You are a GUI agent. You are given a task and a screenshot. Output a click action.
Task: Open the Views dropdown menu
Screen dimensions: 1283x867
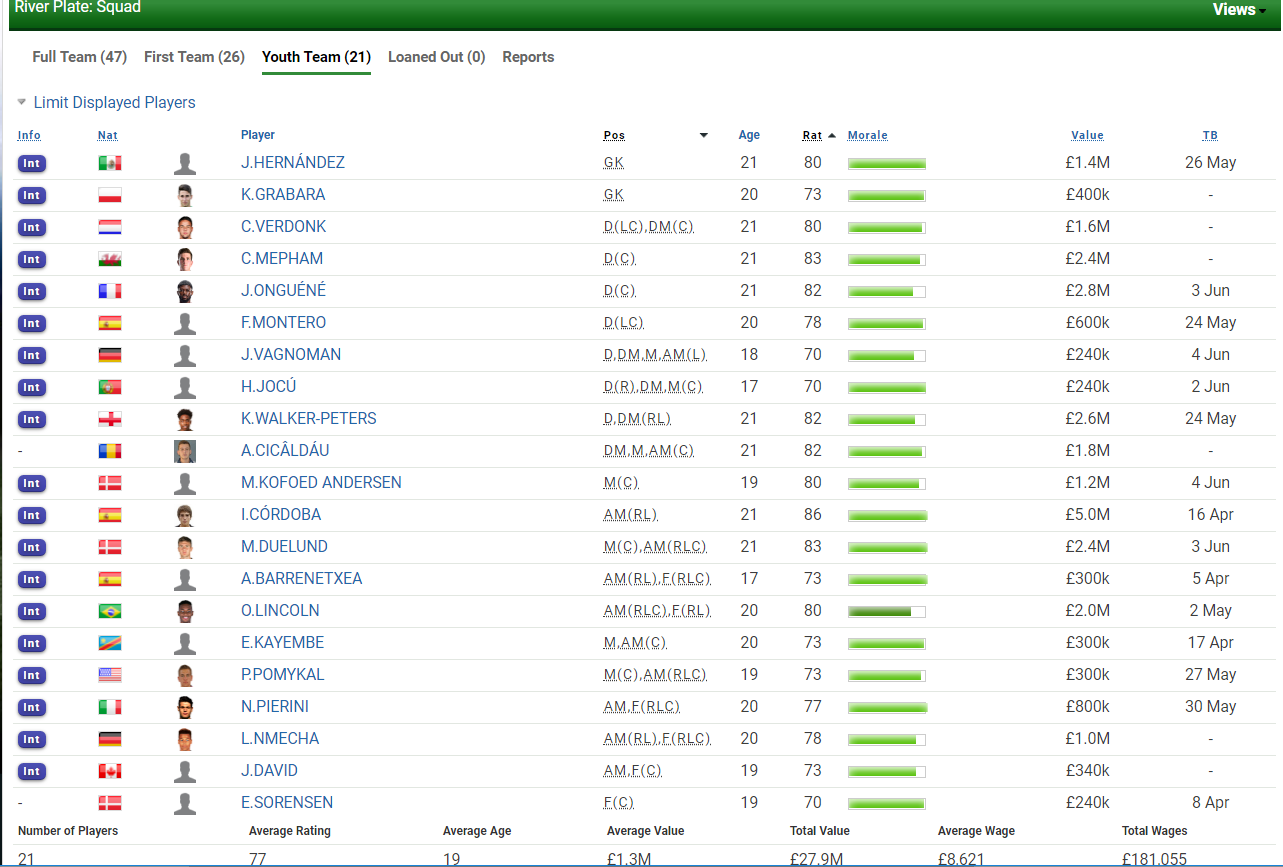click(x=1239, y=10)
